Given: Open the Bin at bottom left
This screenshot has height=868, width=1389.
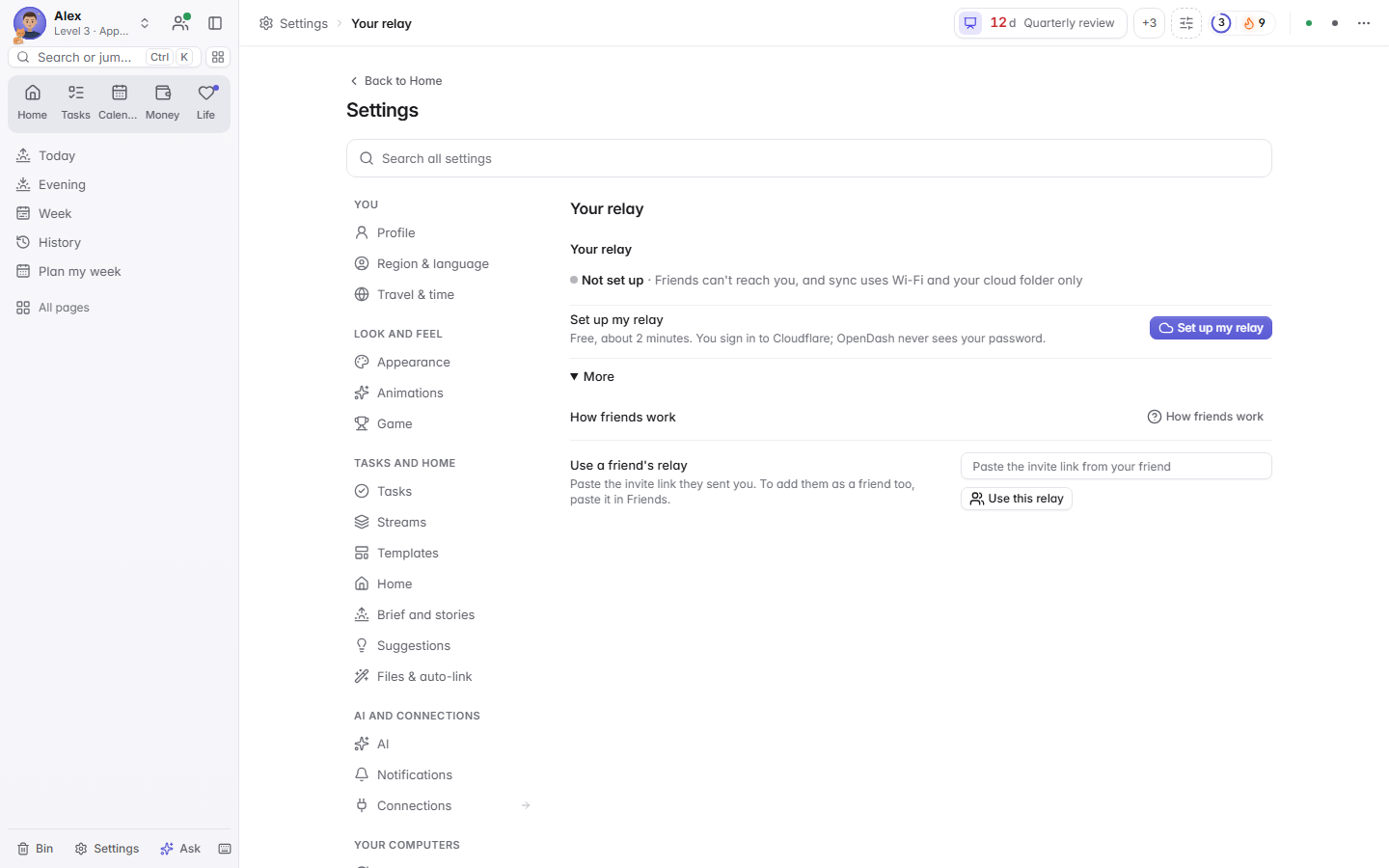Looking at the screenshot, I should pos(36,849).
